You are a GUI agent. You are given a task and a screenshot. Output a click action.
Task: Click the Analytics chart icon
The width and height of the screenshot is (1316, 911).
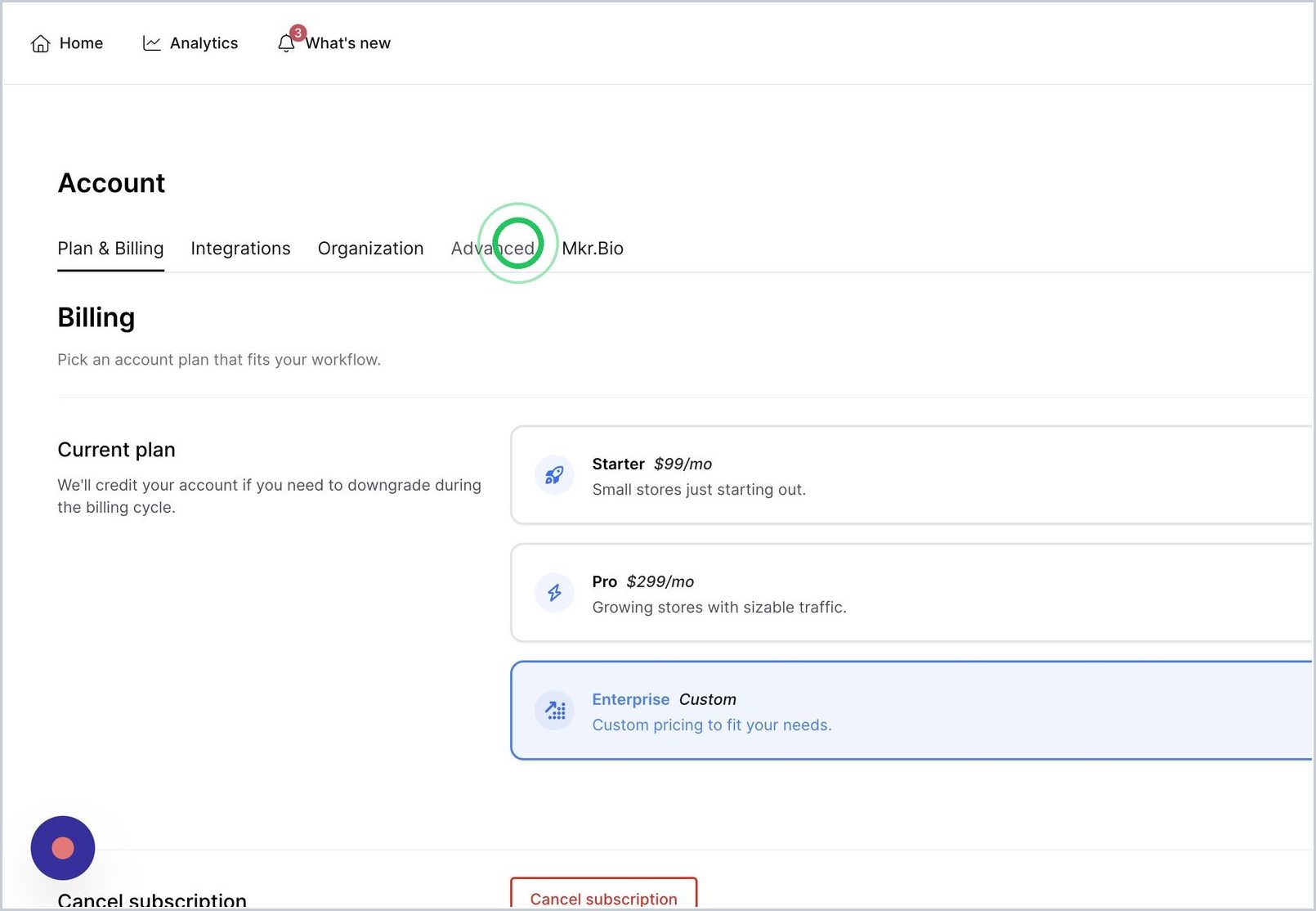click(x=151, y=43)
